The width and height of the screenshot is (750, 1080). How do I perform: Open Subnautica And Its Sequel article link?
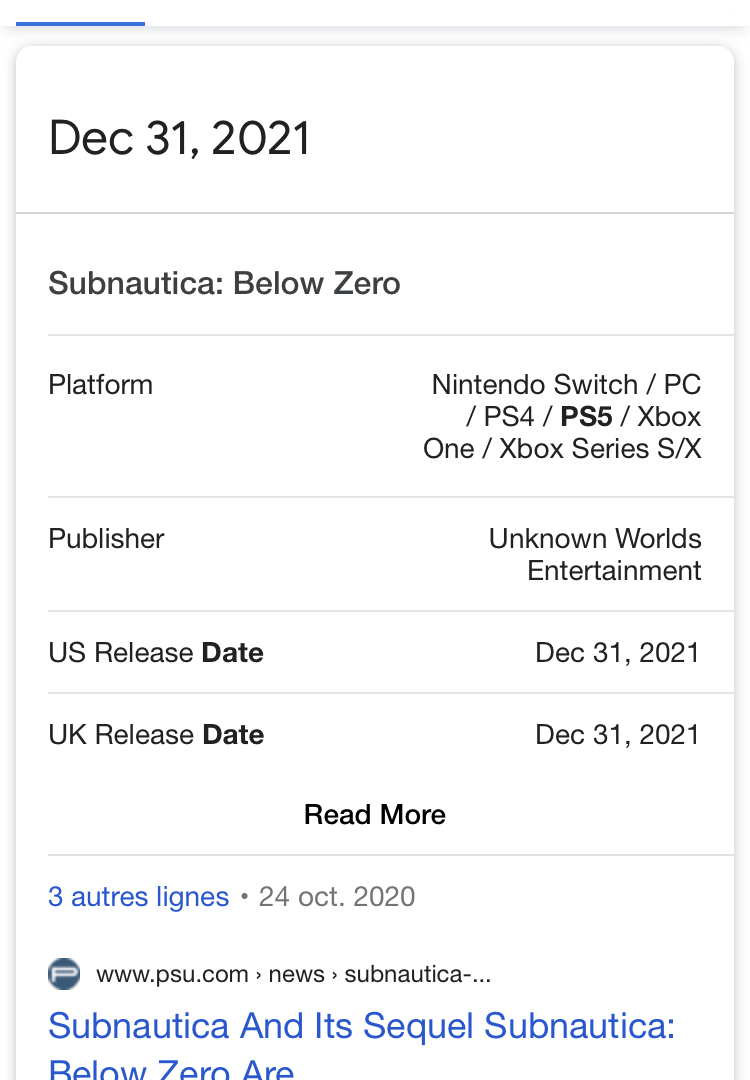tap(362, 1043)
